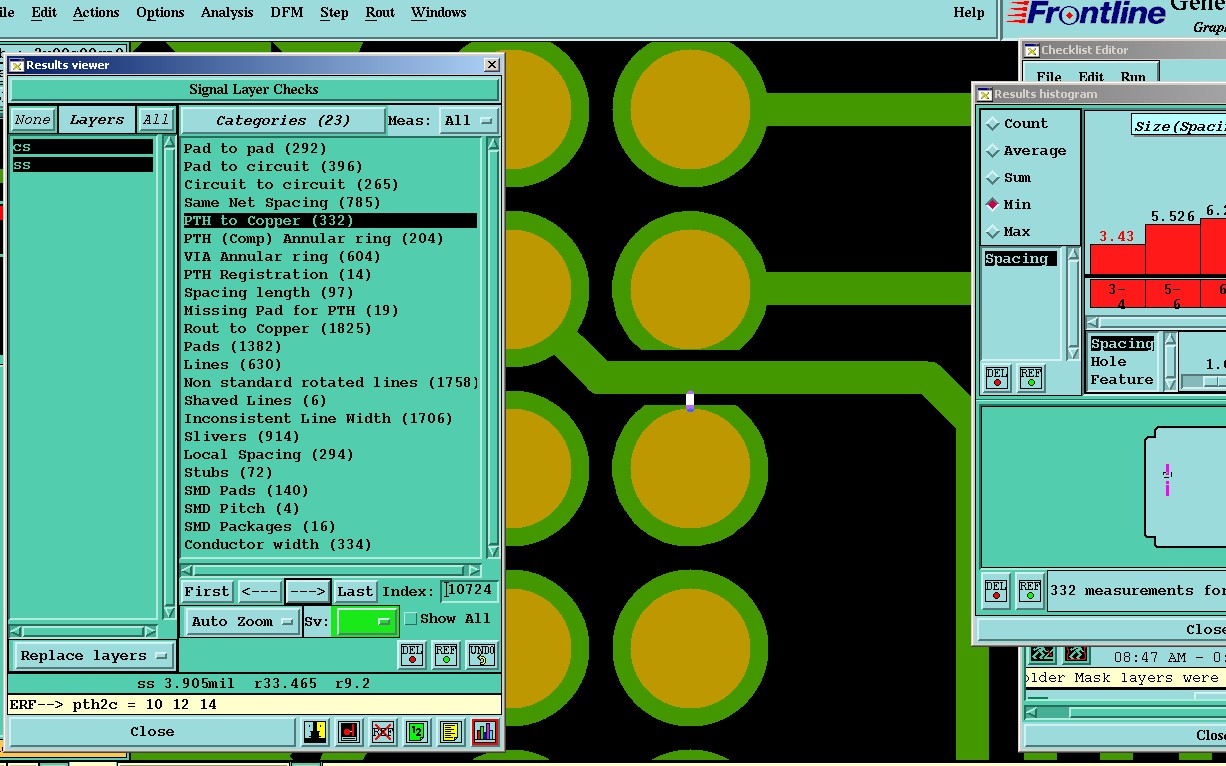The image size is (1226, 766).
Task: Open the Replace layers dropdown
Action: click(94, 656)
